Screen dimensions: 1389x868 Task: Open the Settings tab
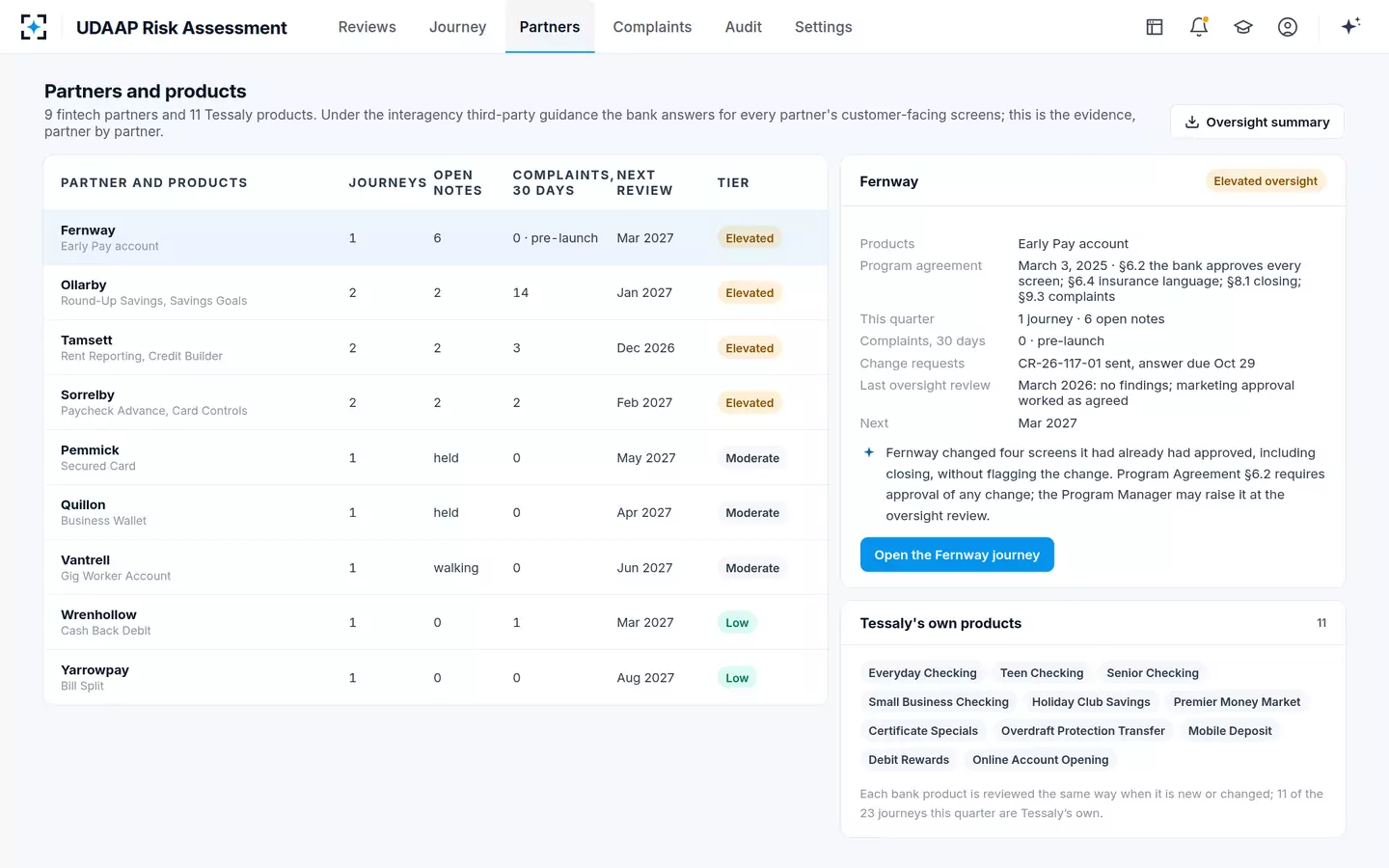point(823,27)
